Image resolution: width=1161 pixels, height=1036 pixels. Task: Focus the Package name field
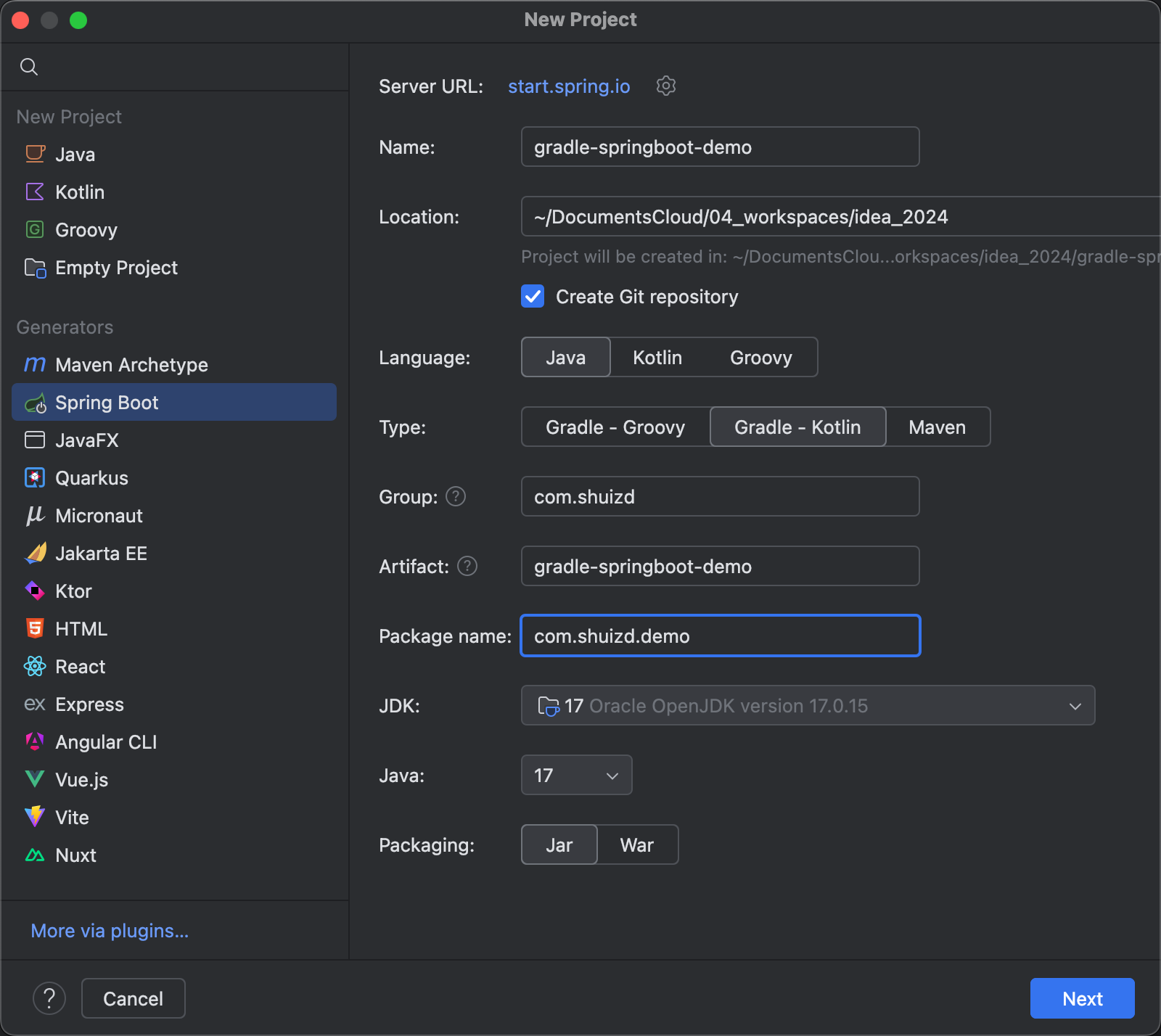pos(721,636)
